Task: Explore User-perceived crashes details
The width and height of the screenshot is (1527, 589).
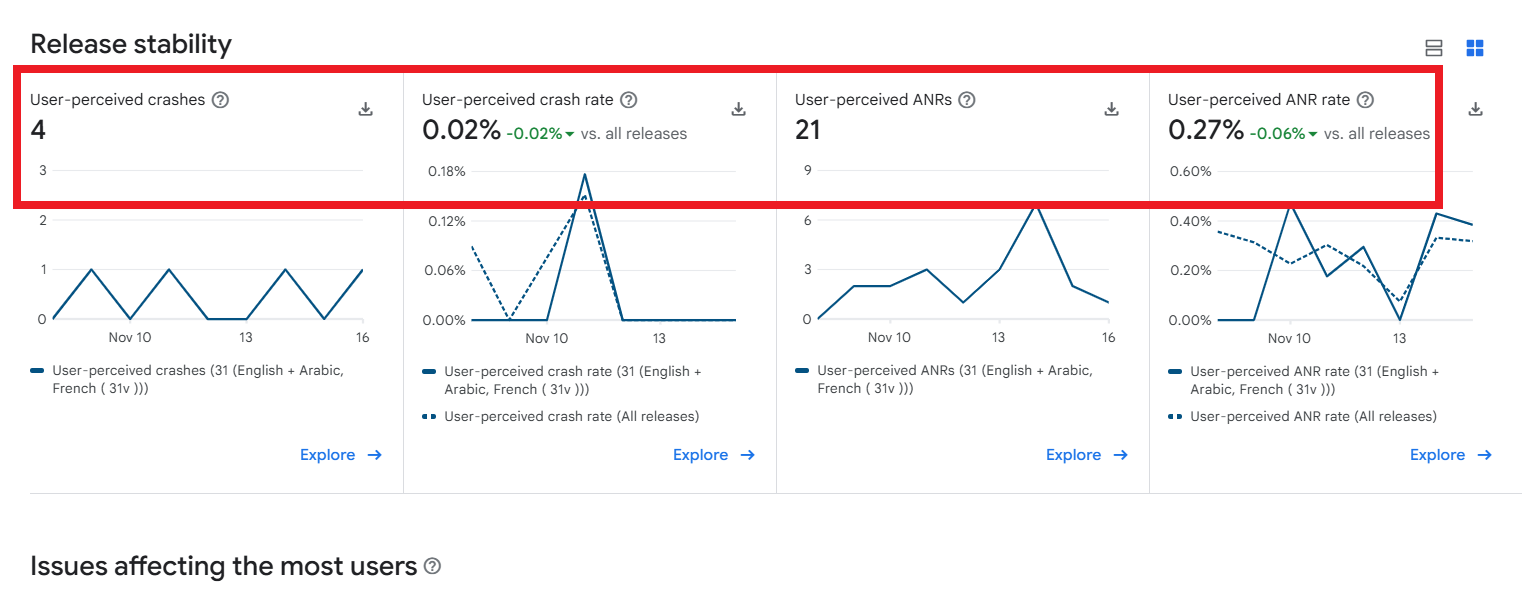Action: (x=341, y=455)
